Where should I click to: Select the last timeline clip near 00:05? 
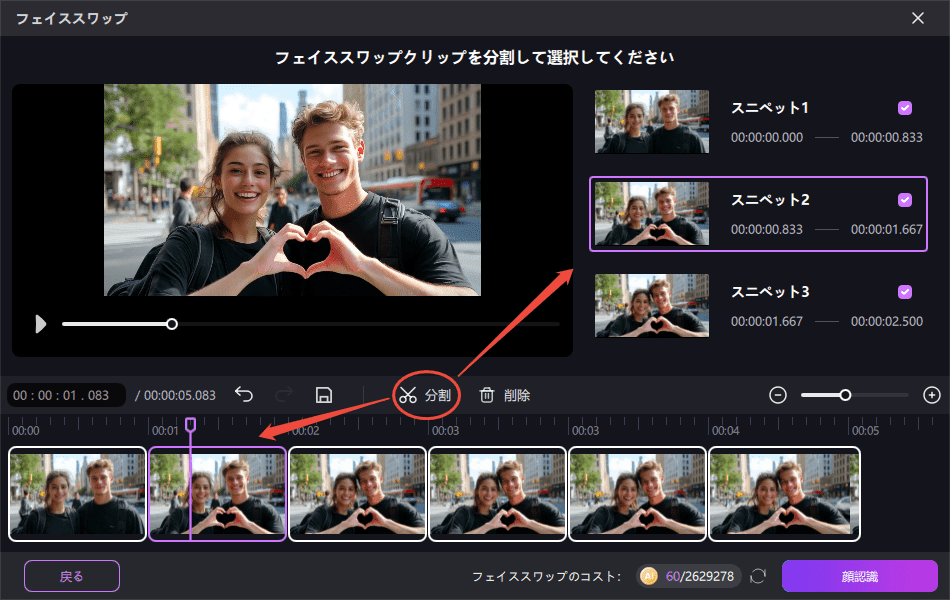coord(785,494)
